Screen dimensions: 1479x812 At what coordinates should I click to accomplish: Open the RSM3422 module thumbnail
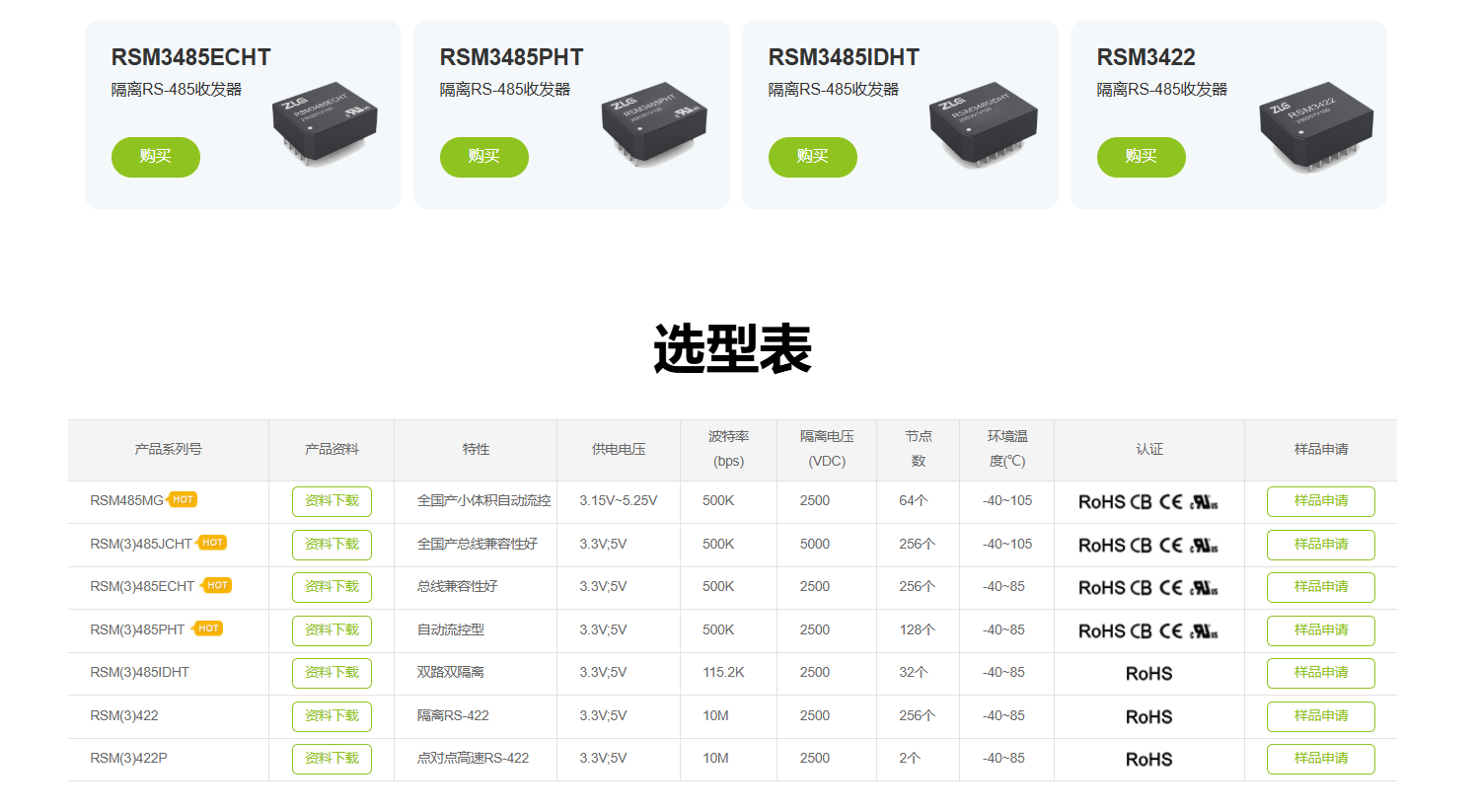pyautogui.click(x=1315, y=124)
